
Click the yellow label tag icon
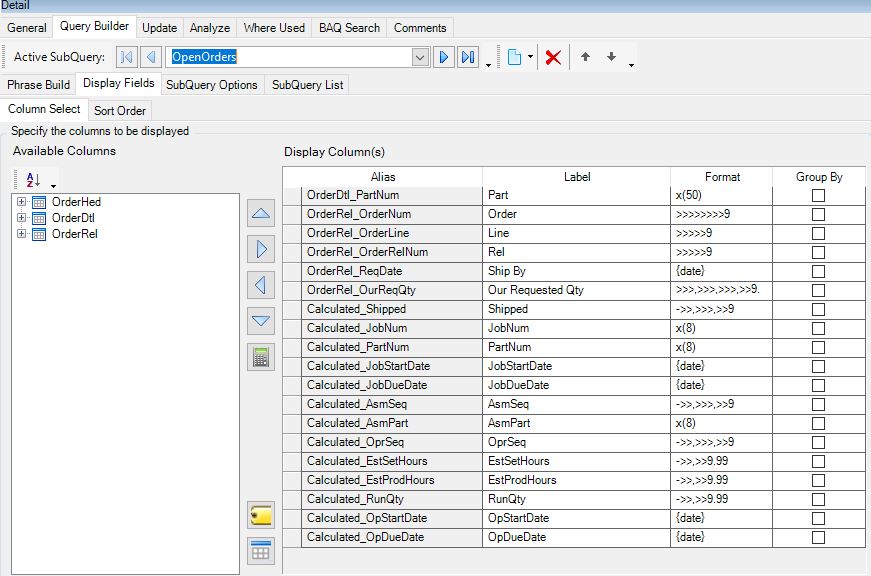coord(261,515)
